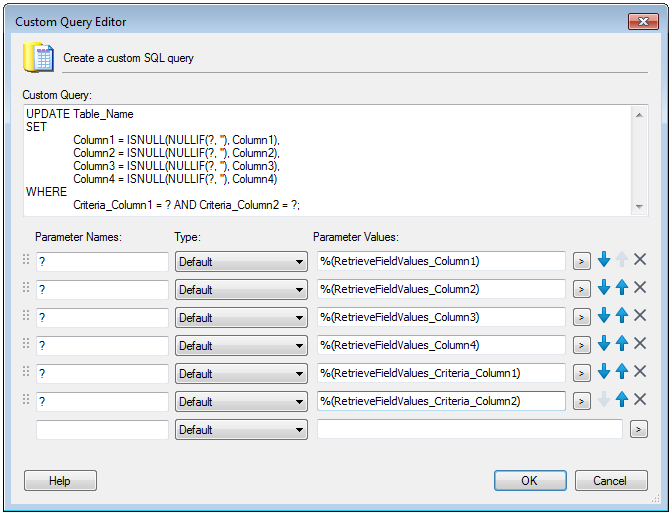Confirm the query with OK

pos(530,481)
